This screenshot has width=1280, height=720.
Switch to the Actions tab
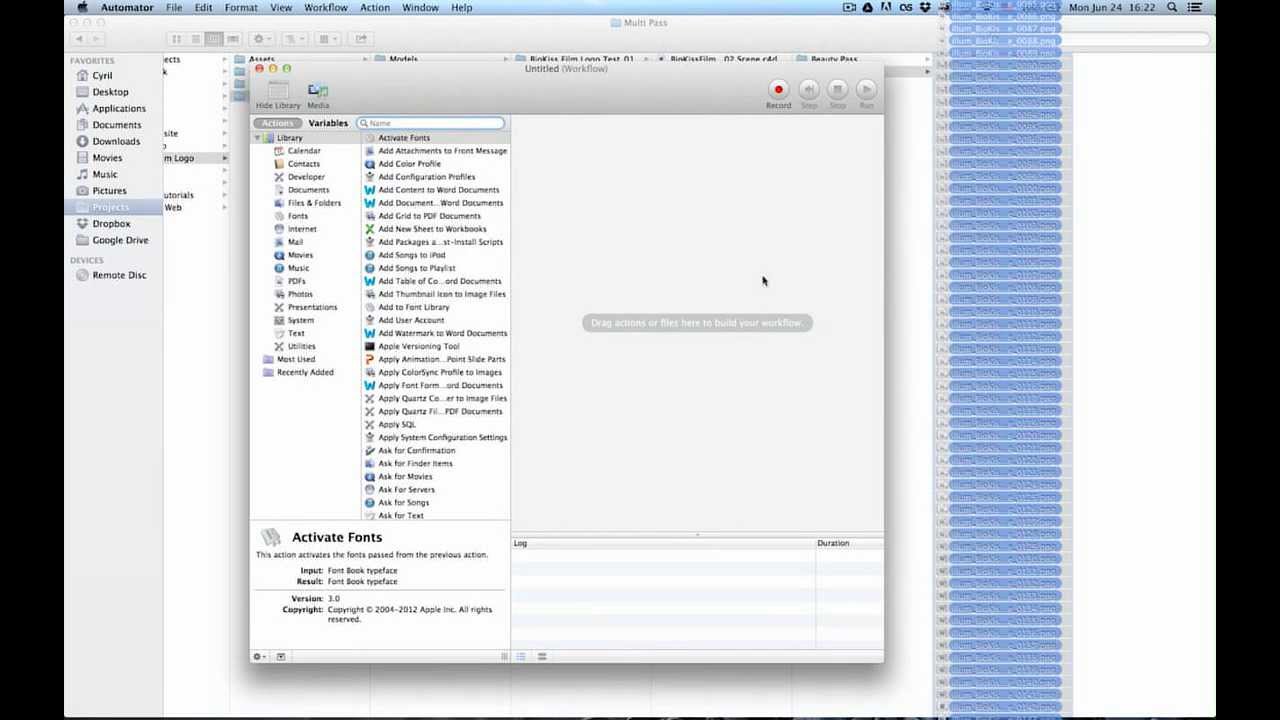tap(277, 123)
